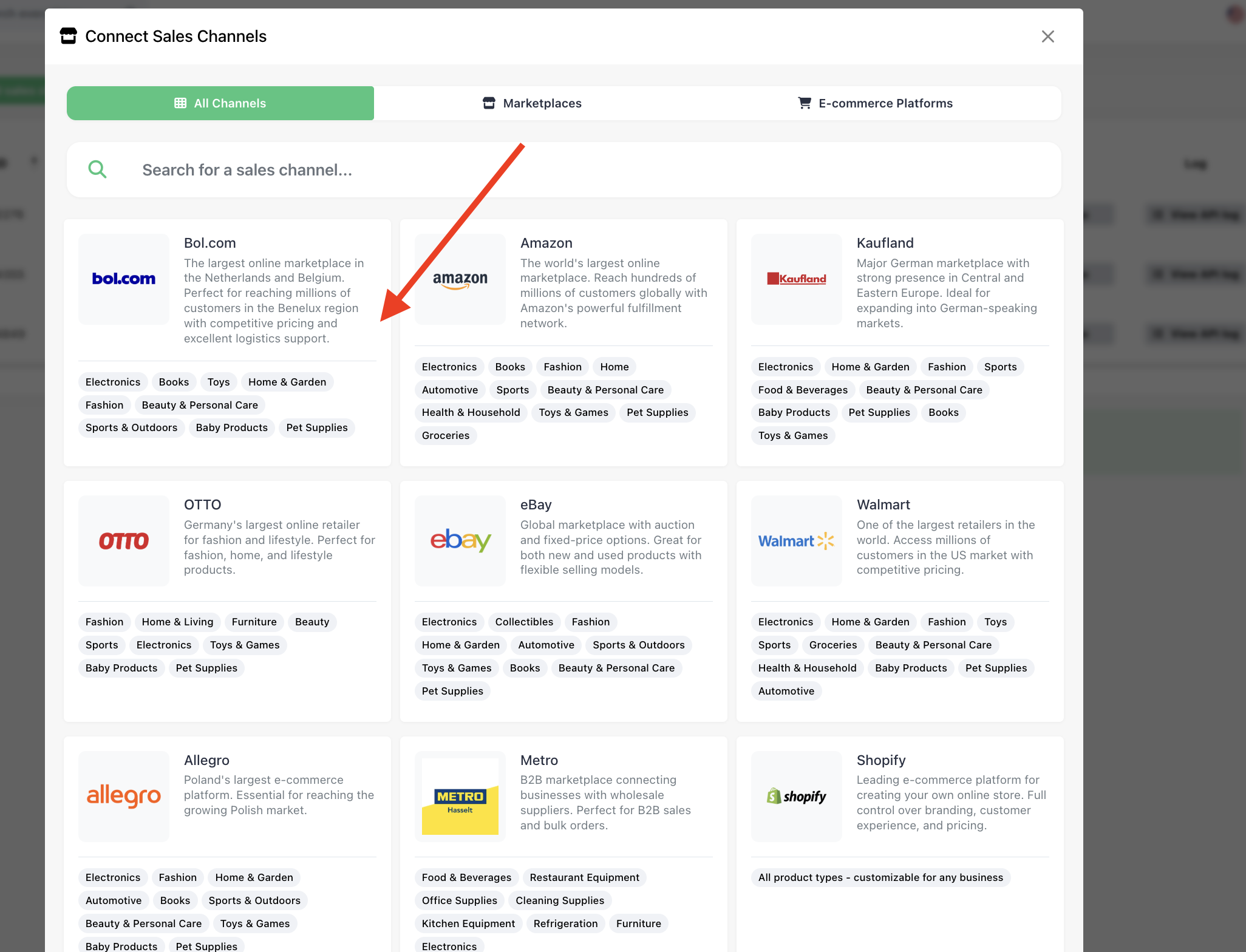Click the Walmart logo
Image resolution: width=1246 pixels, height=952 pixels.
(x=796, y=540)
